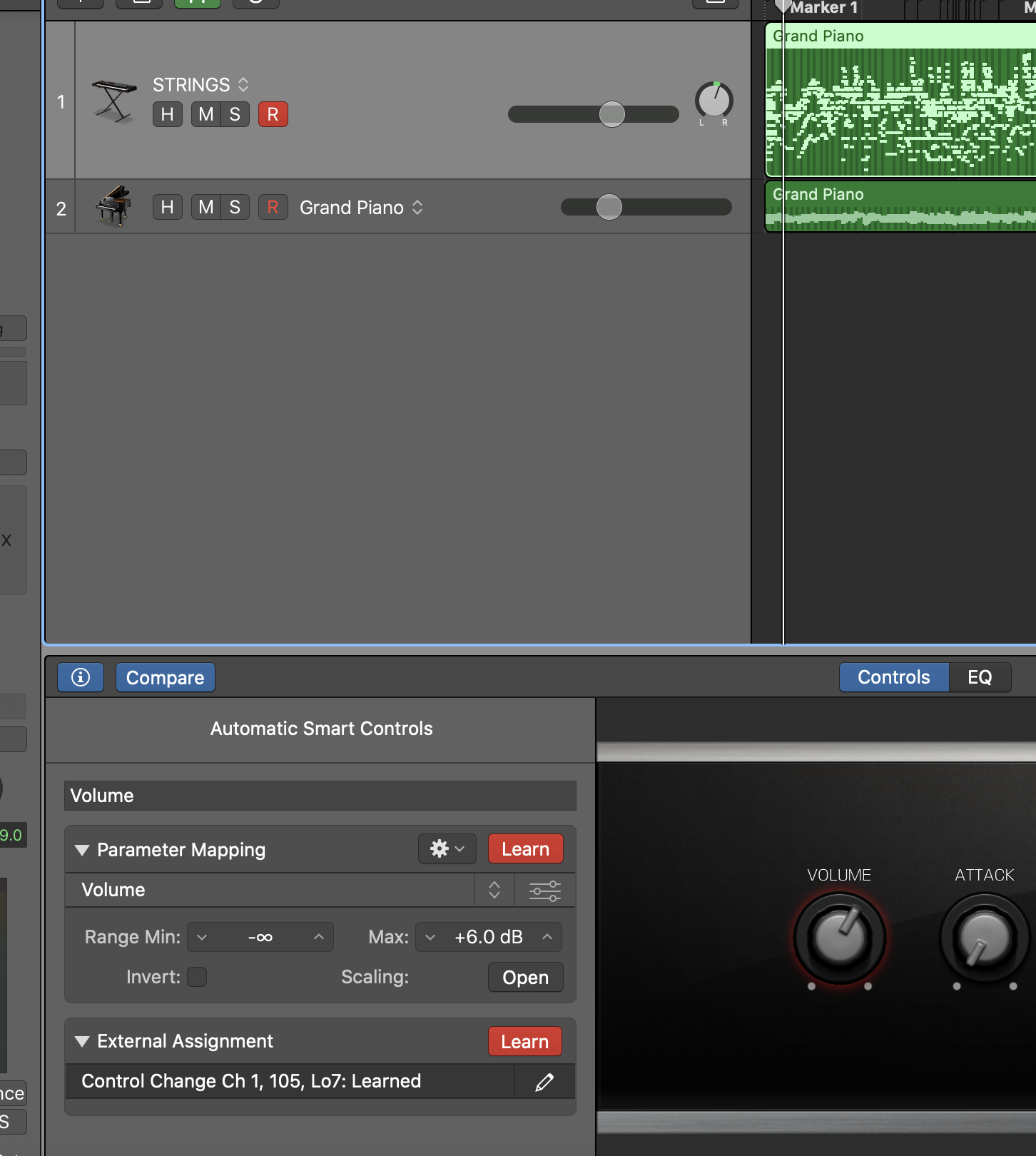Solo the Grand Piano track
1036x1156 pixels.
coord(235,207)
